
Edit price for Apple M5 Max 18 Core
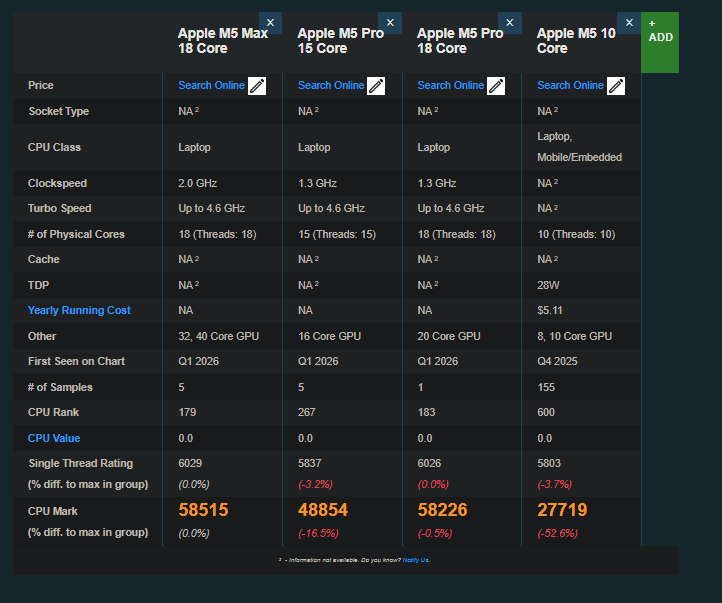click(x=257, y=86)
